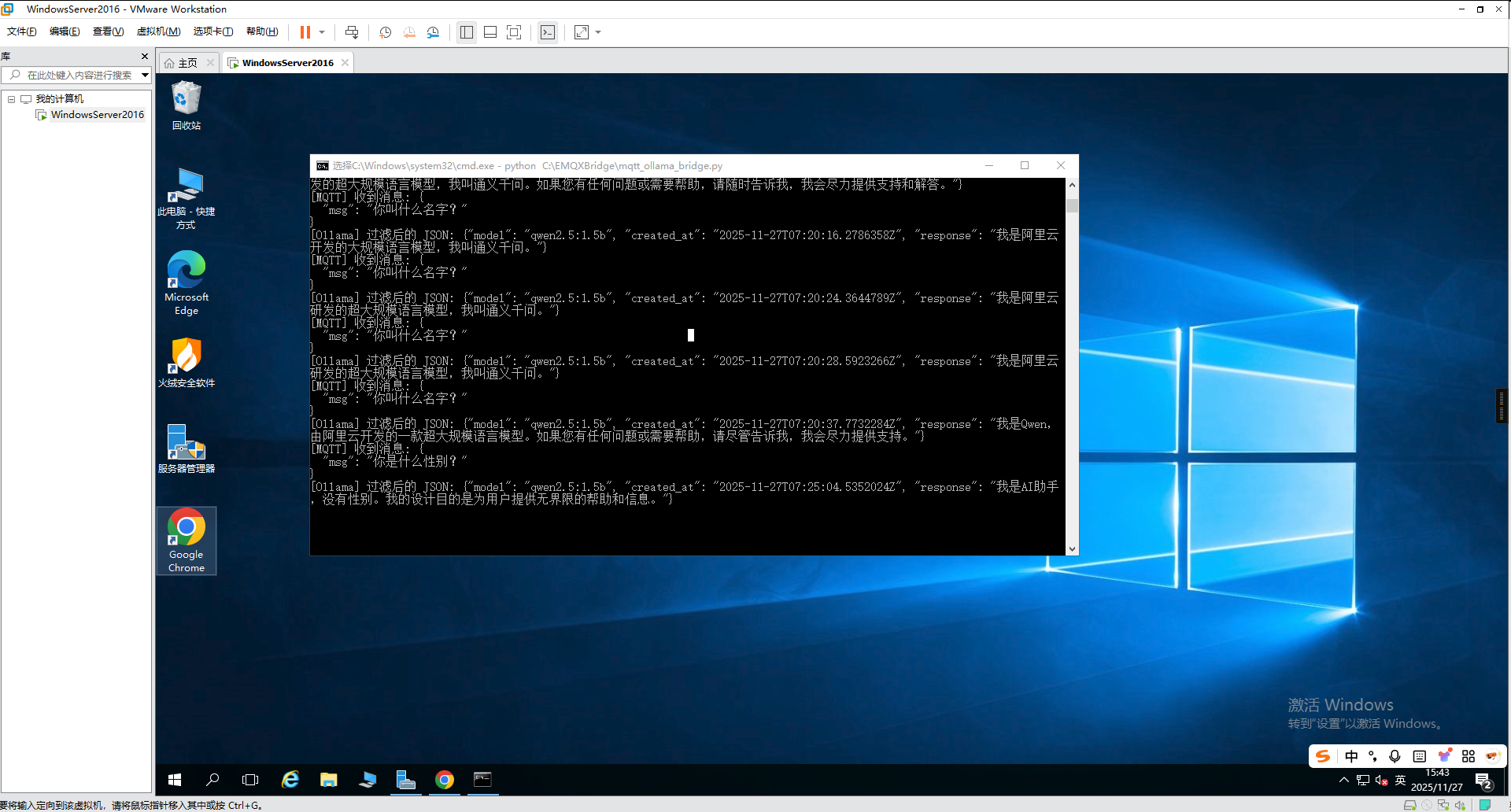Image resolution: width=1511 pixels, height=812 pixels.
Task: Click the cmd scrollbar up arrow
Action: pos(1072,185)
